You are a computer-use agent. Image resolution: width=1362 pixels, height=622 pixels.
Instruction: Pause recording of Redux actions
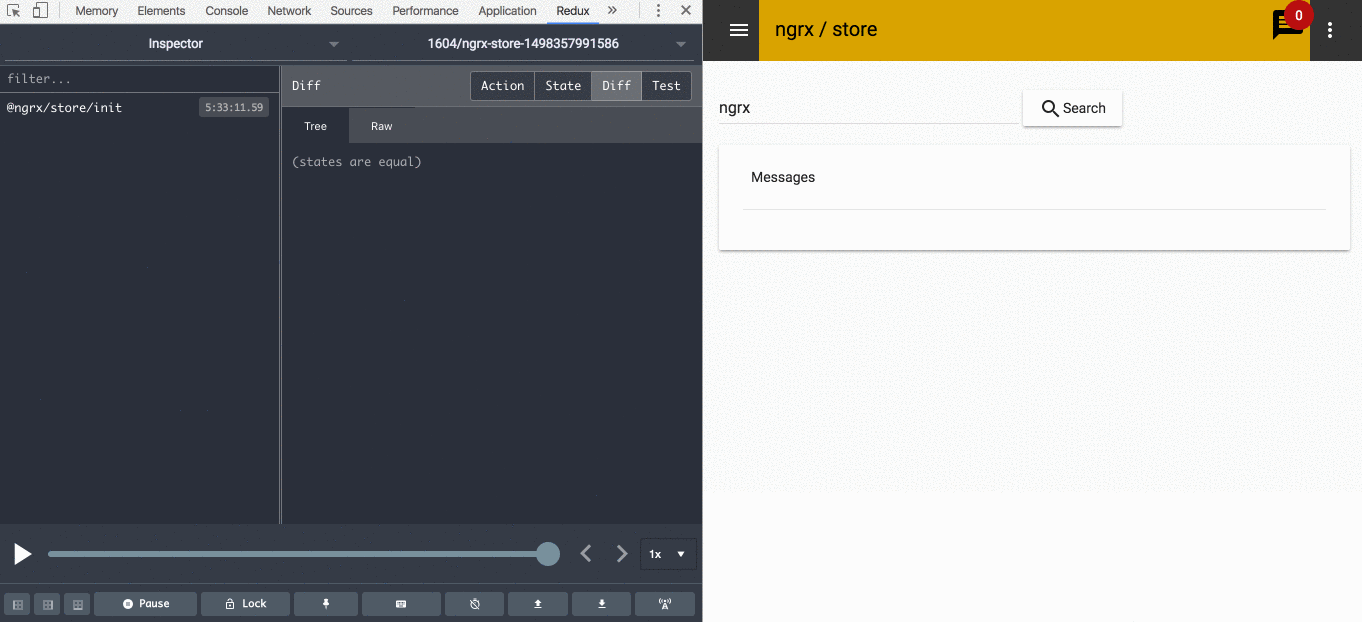[x=145, y=604]
